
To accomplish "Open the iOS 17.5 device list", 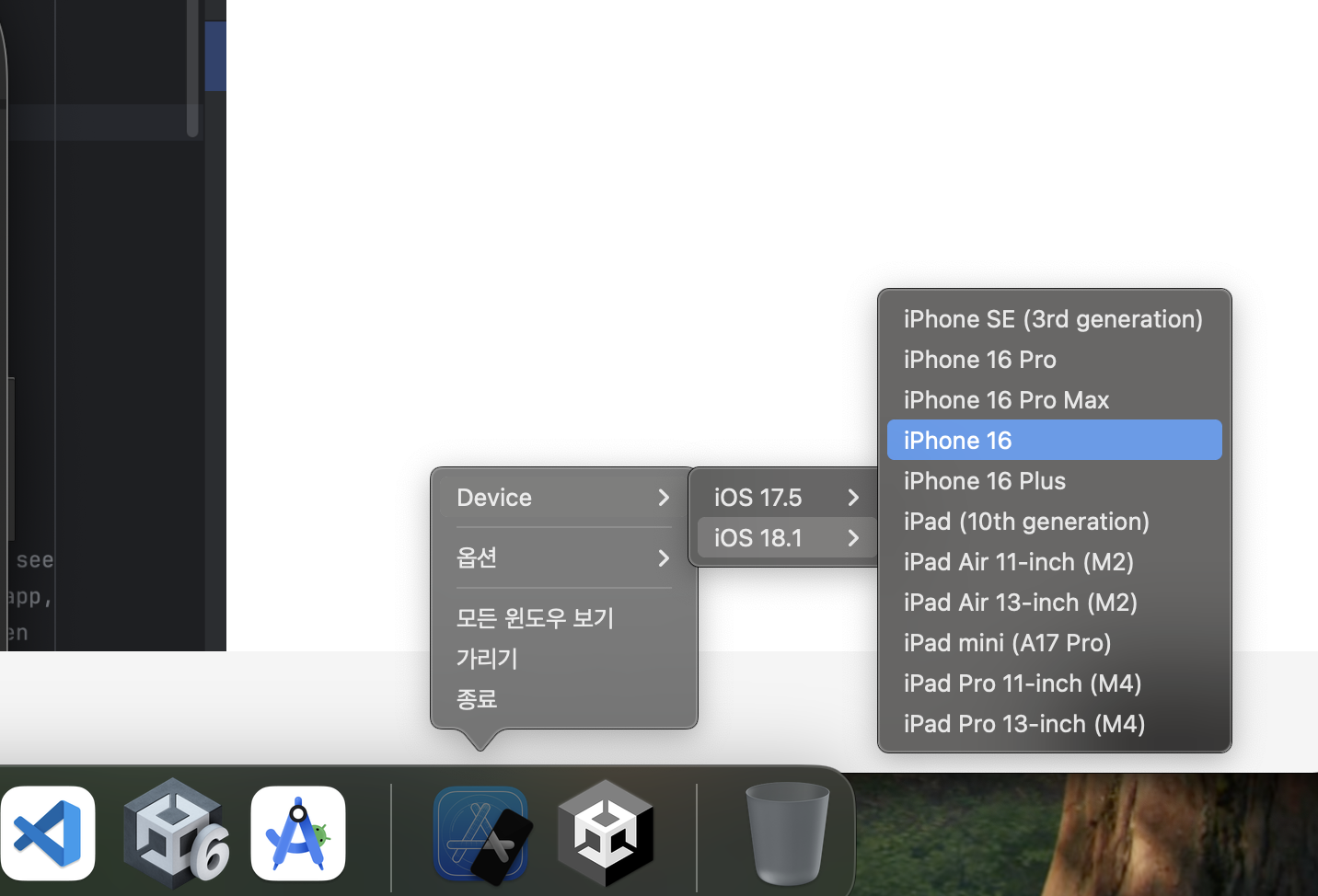I will 787,498.
